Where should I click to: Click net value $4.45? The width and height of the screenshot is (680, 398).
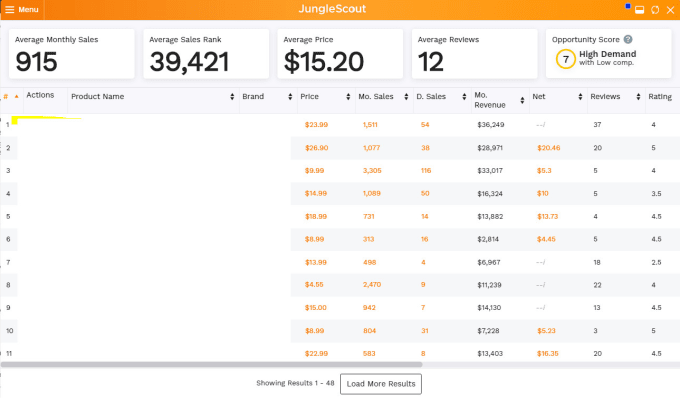[546, 239]
